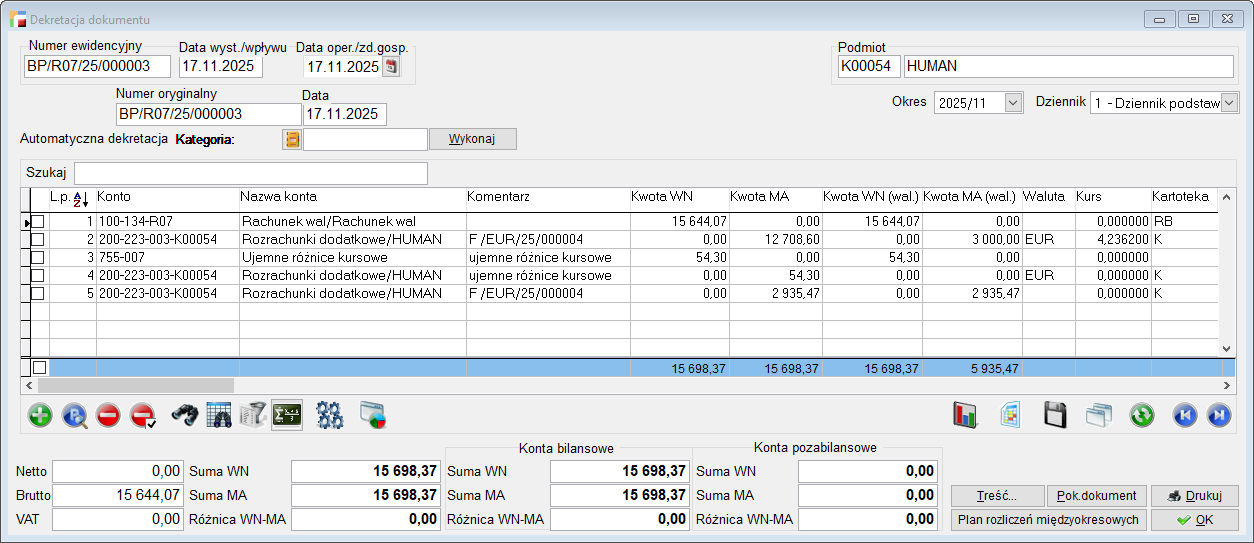1254x543 pixels.
Task: Open the Dziennik journal dropdown
Action: 1229,103
